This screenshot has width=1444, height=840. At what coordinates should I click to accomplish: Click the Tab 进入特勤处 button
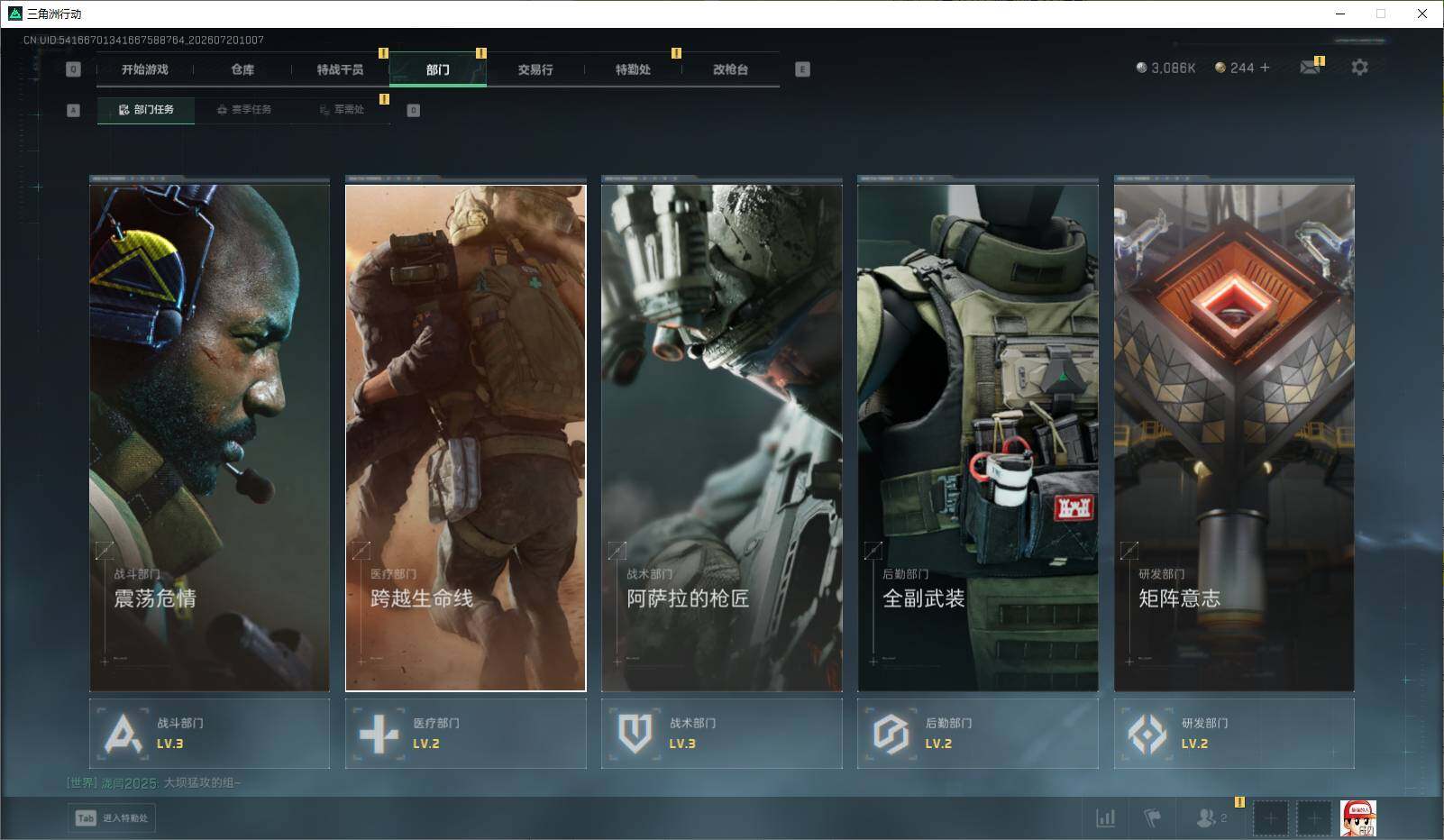click(112, 817)
